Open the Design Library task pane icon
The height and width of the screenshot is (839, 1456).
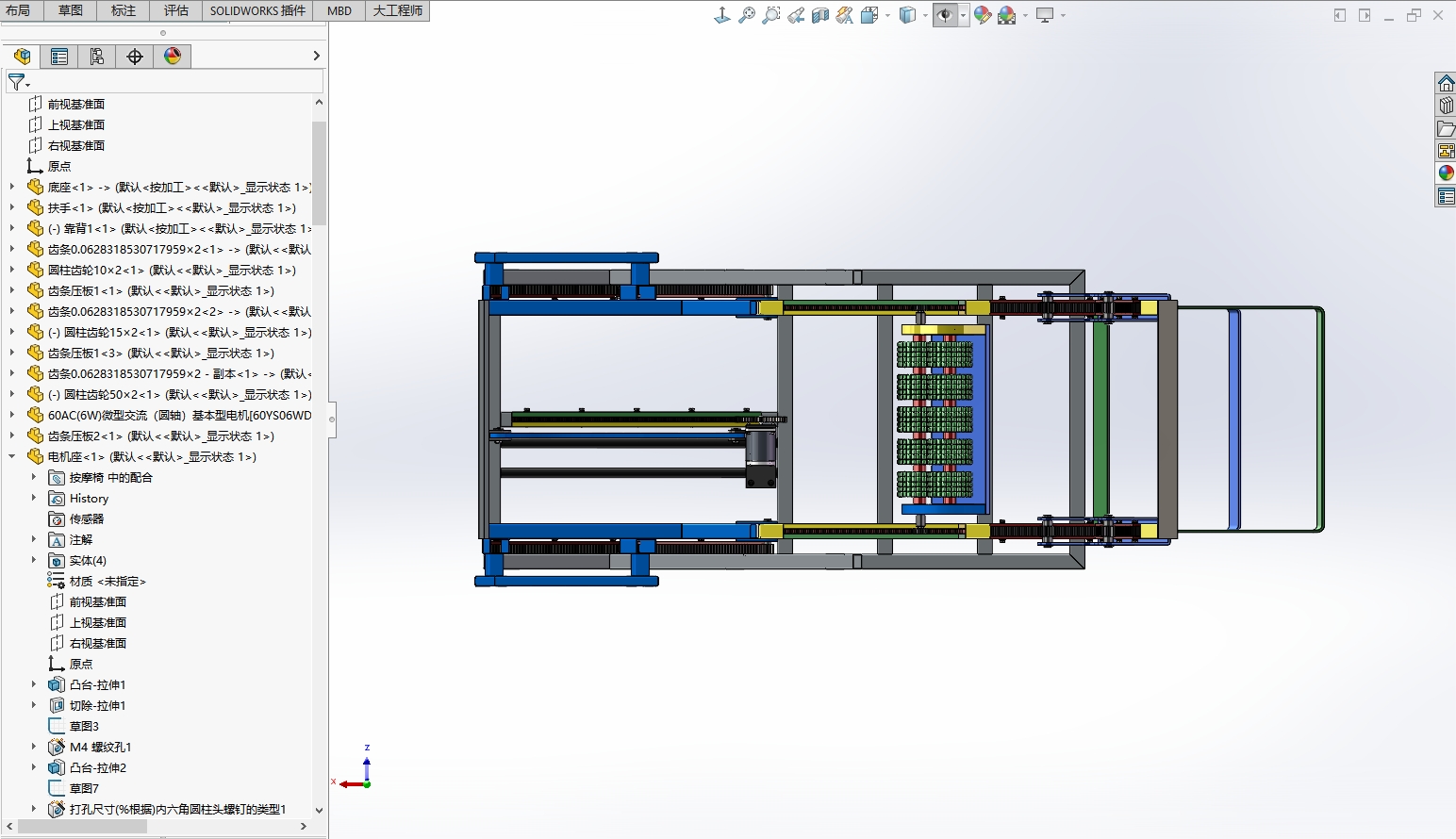(x=1446, y=106)
